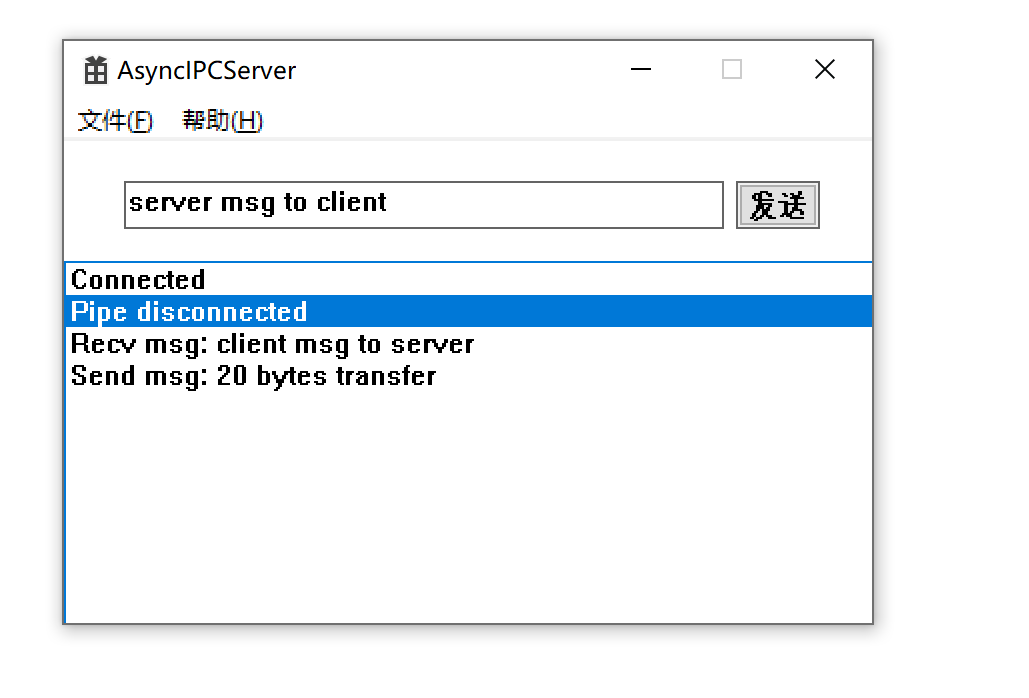Select the 'Pipe disconnected' log entry
This screenshot has height=698, width=1029.
coord(469,311)
